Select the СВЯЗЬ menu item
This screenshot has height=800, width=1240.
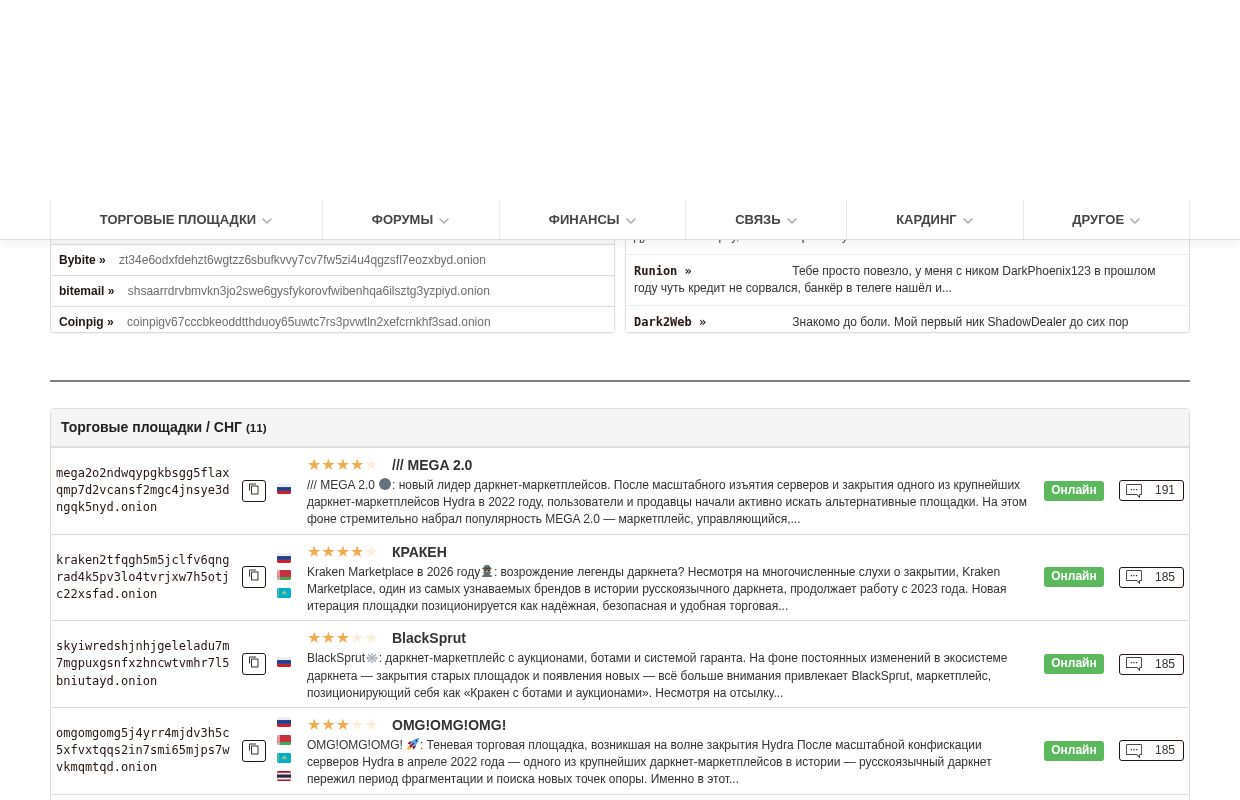pyautogui.click(x=765, y=220)
